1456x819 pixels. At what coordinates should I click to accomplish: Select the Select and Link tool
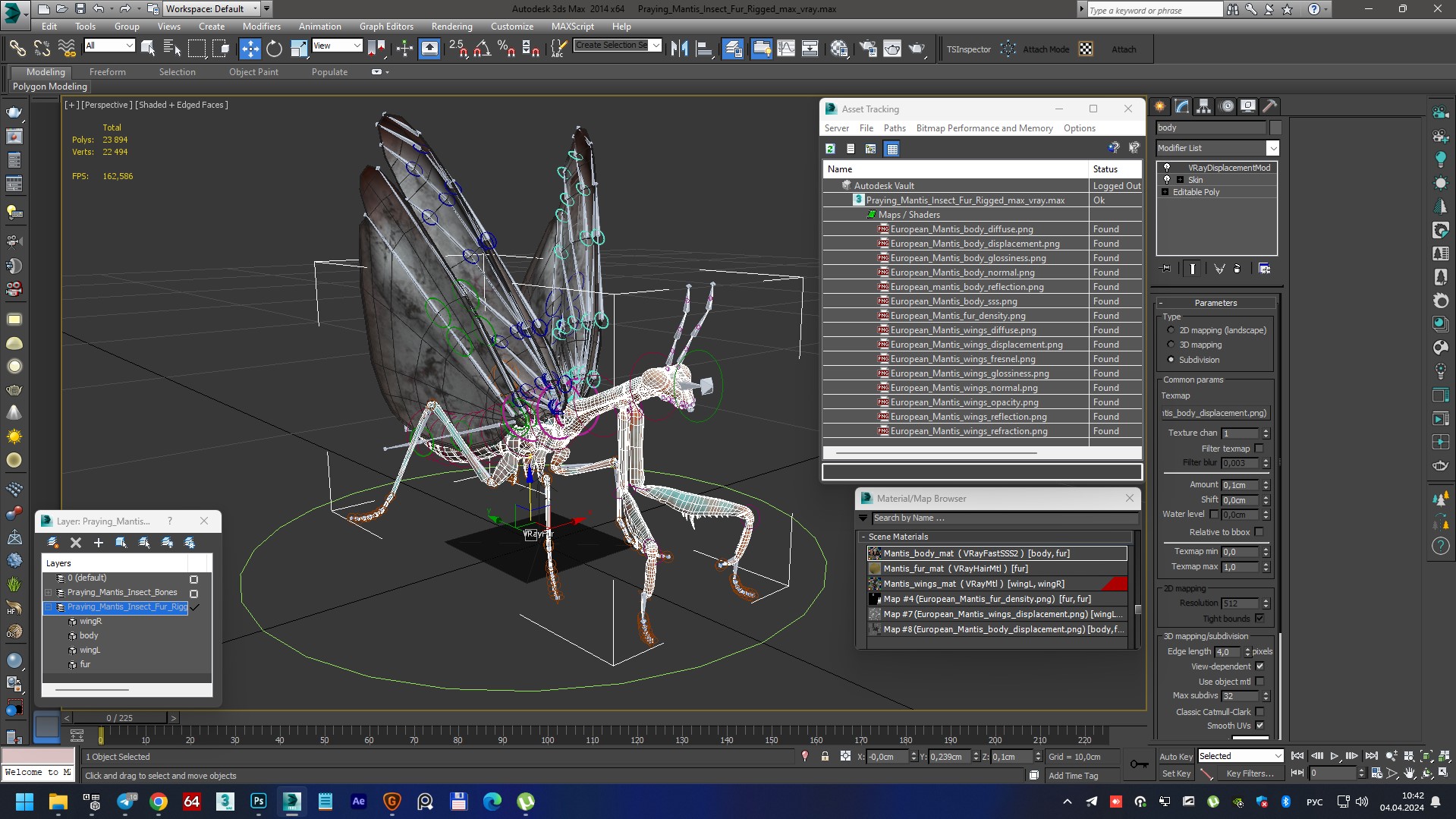point(17,49)
